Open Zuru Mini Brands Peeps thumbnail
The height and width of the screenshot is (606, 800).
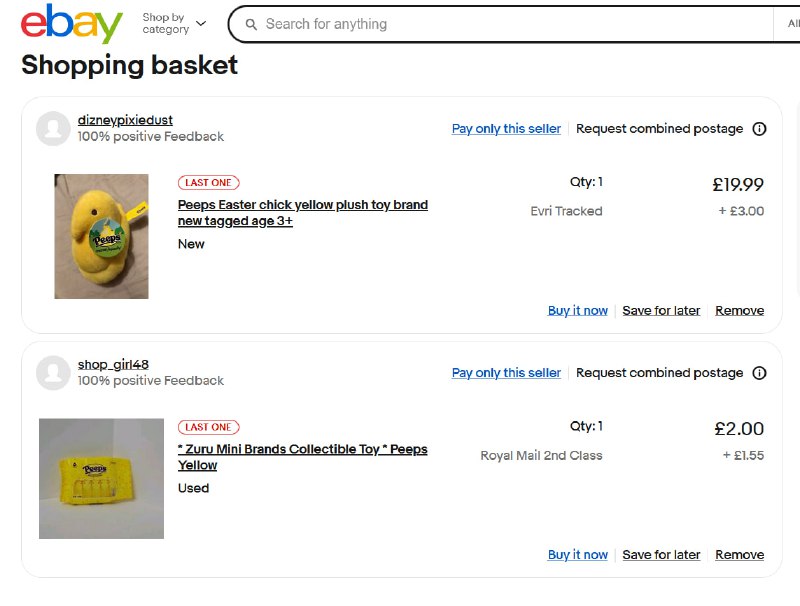tap(102, 478)
